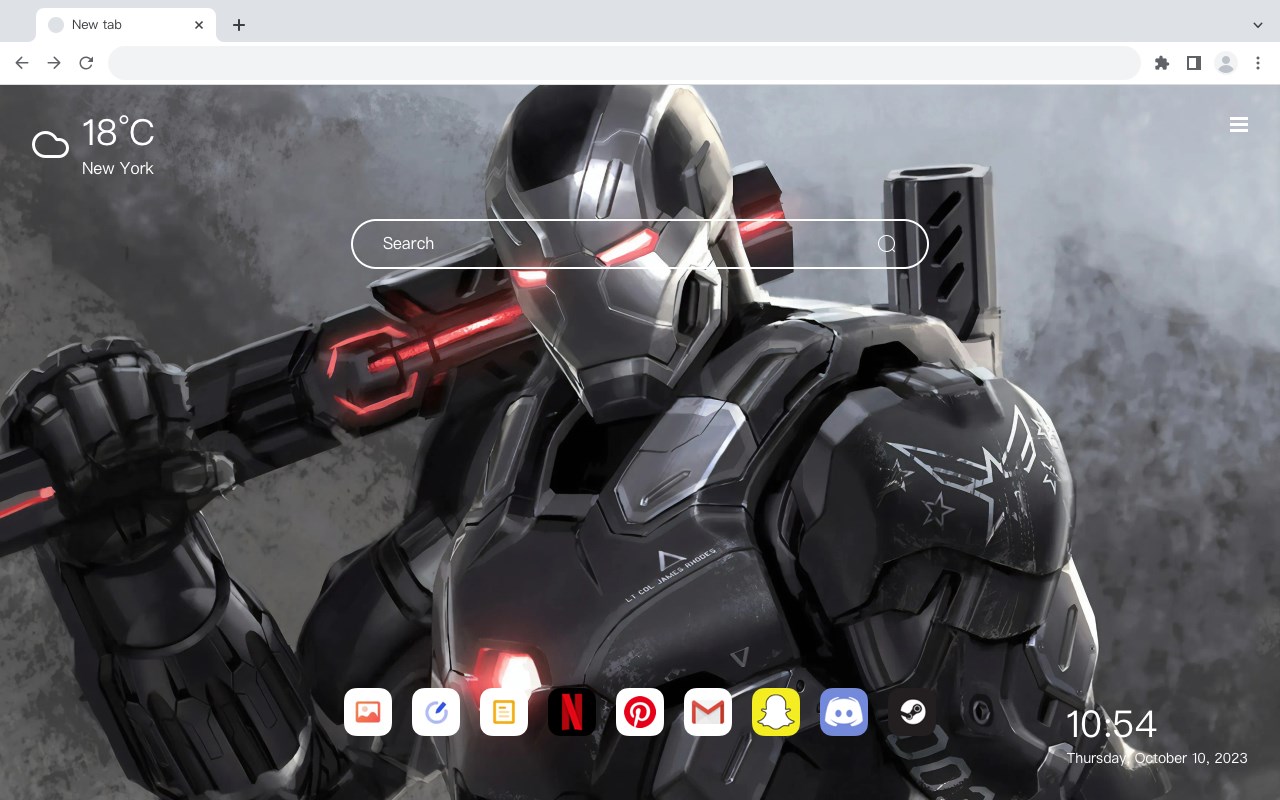
Task: Open the profile avatar menu
Action: [1226, 63]
